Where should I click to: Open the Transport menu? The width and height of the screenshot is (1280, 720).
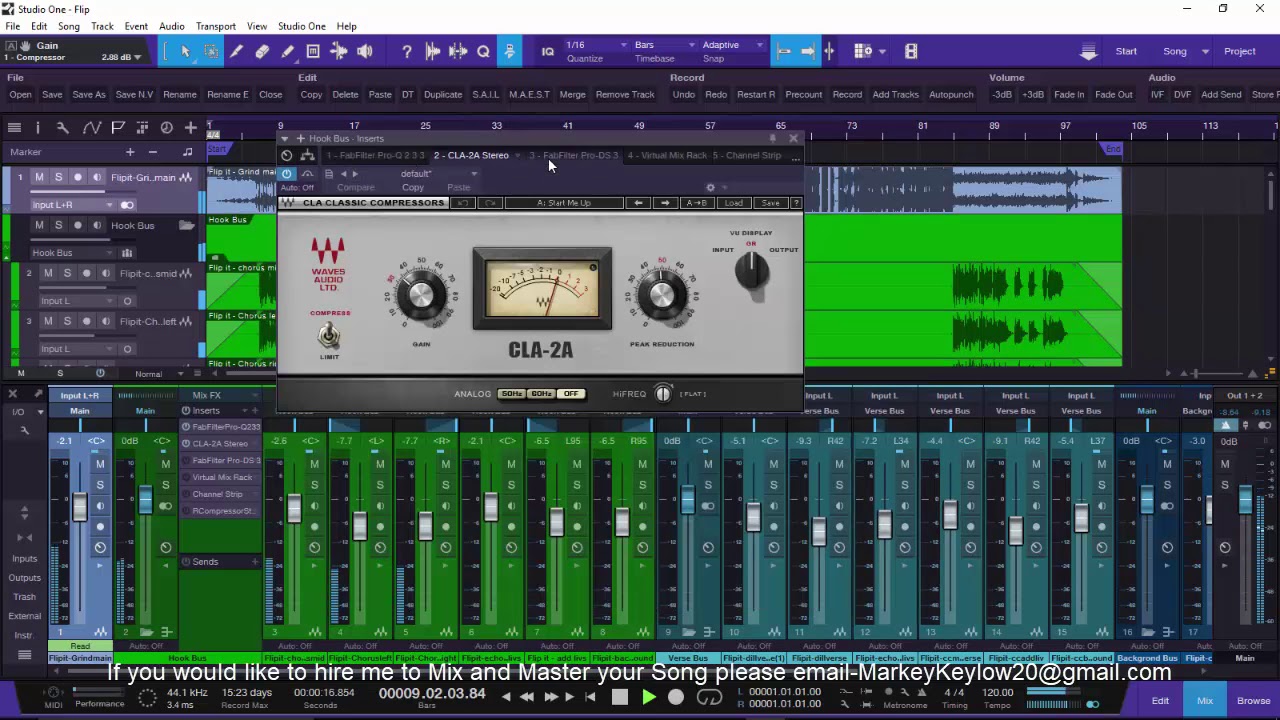216,26
